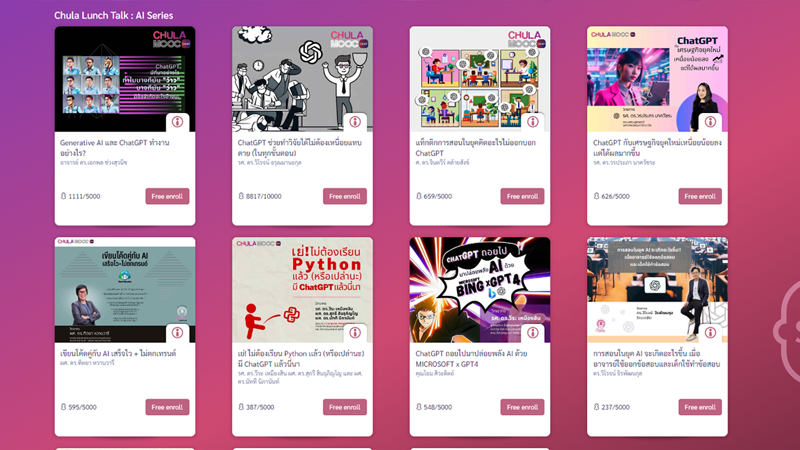Free enroll in the Python course (387/5000)
The image size is (800, 450).
pyautogui.click(x=344, y=407)
